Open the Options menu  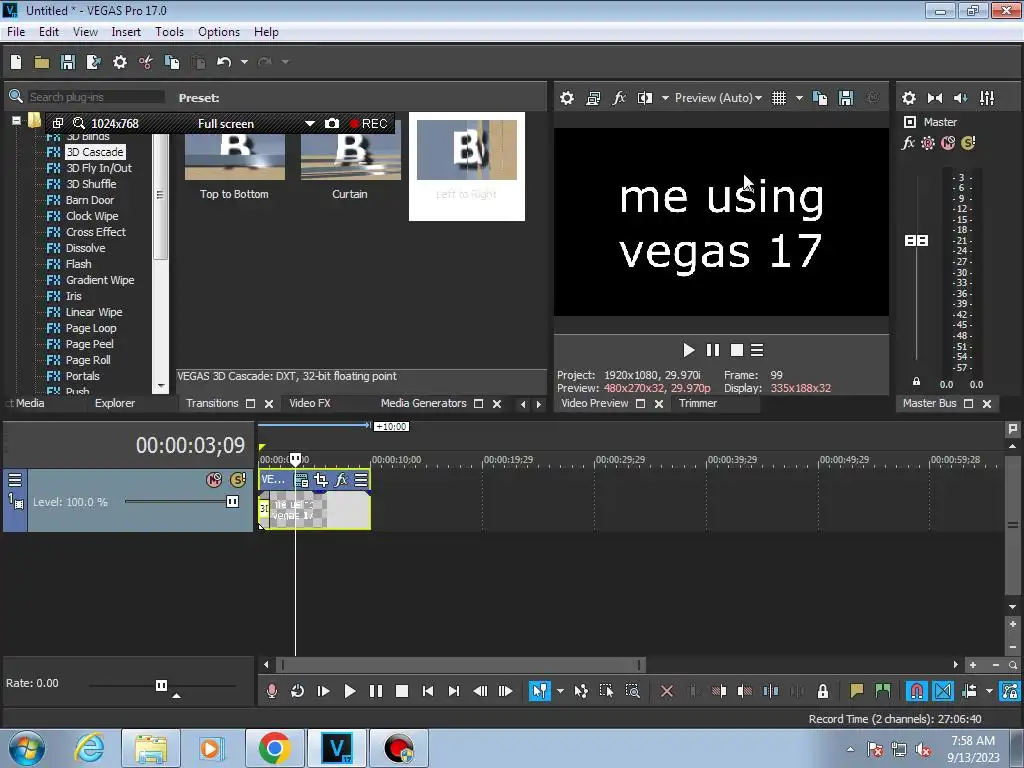219,32
